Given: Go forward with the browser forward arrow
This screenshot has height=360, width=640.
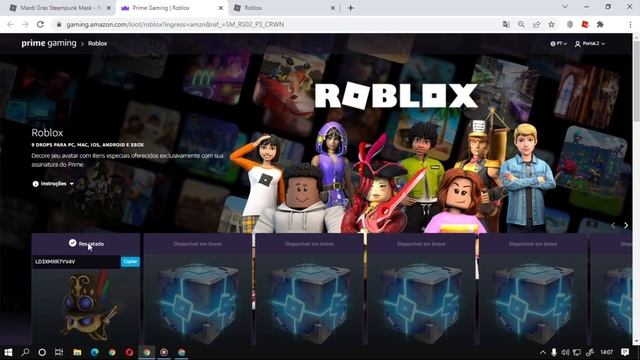Looking at the screenshot, I should point(25,24).
